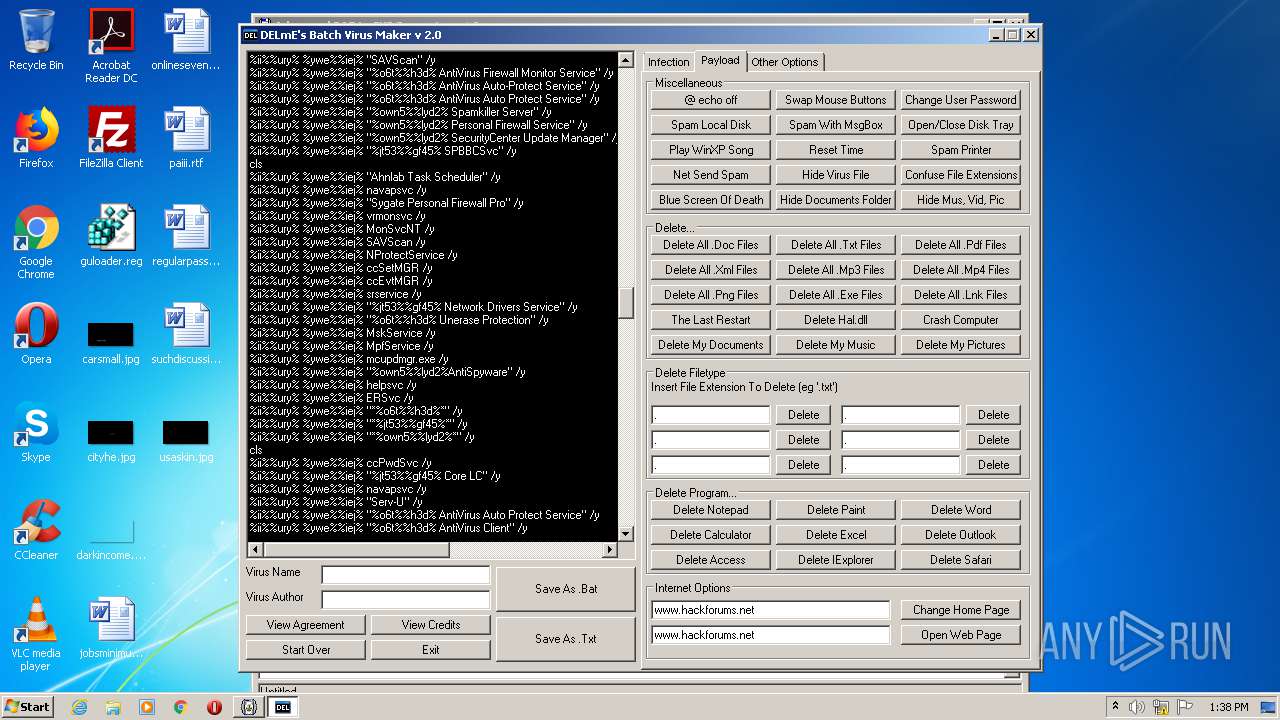Open regularpass Word document icon
1280x720 pixels.
coord(186,236)
